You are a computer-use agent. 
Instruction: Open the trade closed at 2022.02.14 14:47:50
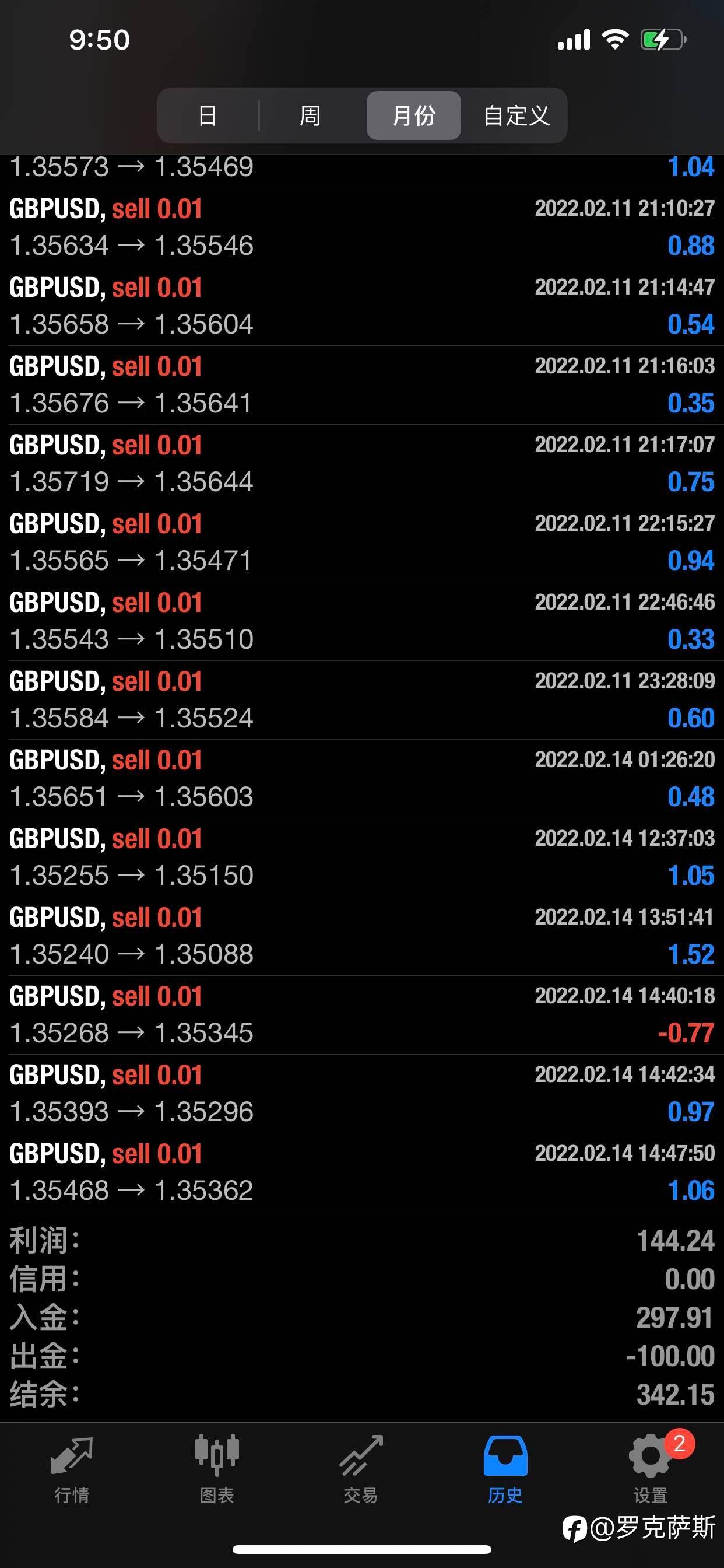click(x=362, y=1172)
